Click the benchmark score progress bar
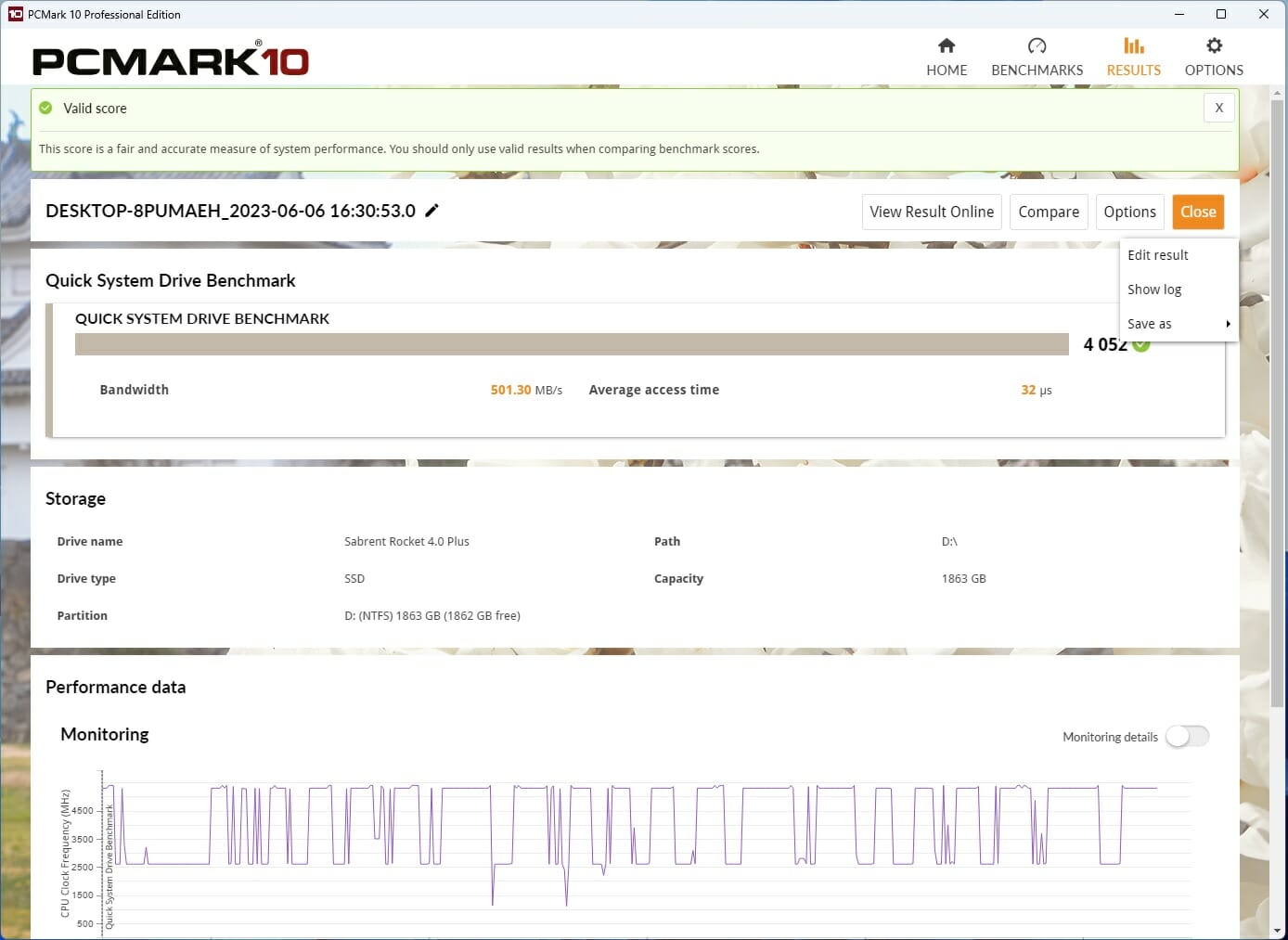The height and width of the screenshot is (940, 1288). (572, 344)
